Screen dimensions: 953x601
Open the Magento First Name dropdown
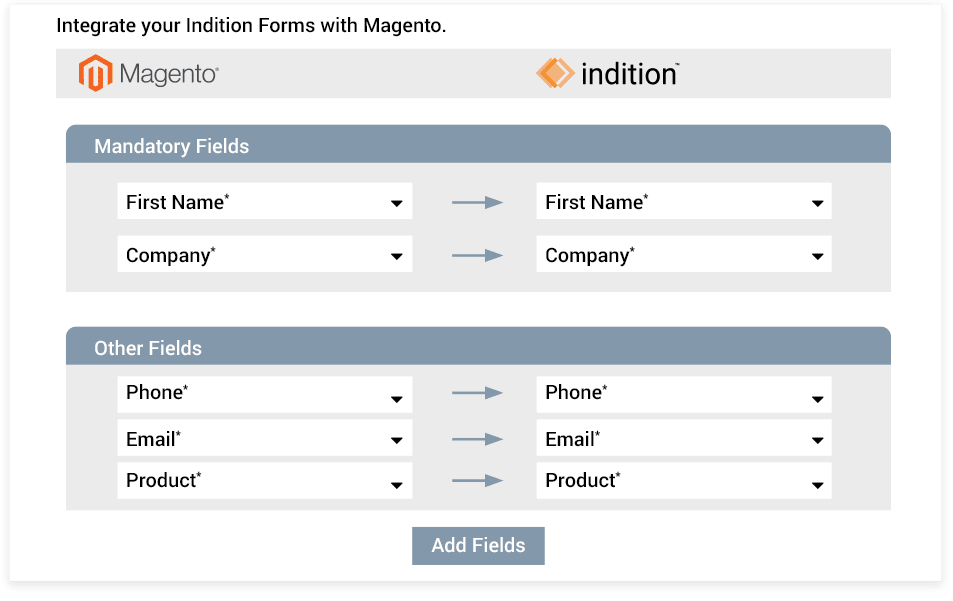click(x=265, y=201)
